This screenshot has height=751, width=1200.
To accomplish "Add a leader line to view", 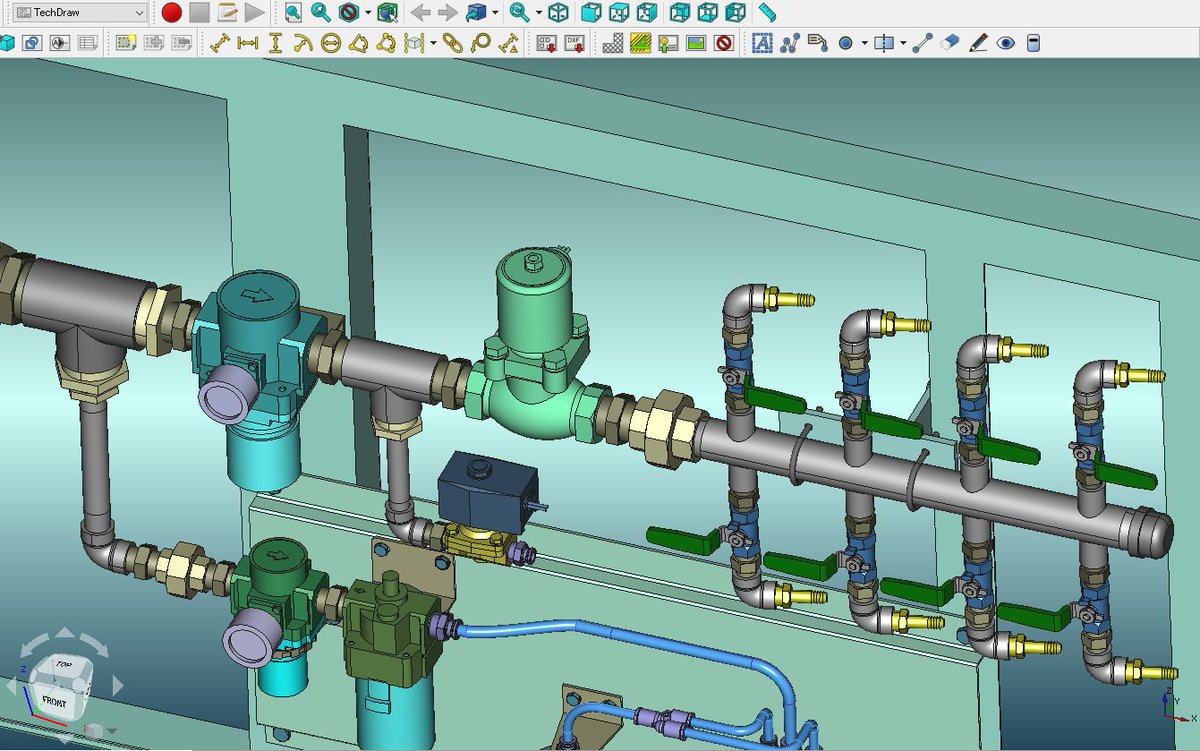I will 790,43.
